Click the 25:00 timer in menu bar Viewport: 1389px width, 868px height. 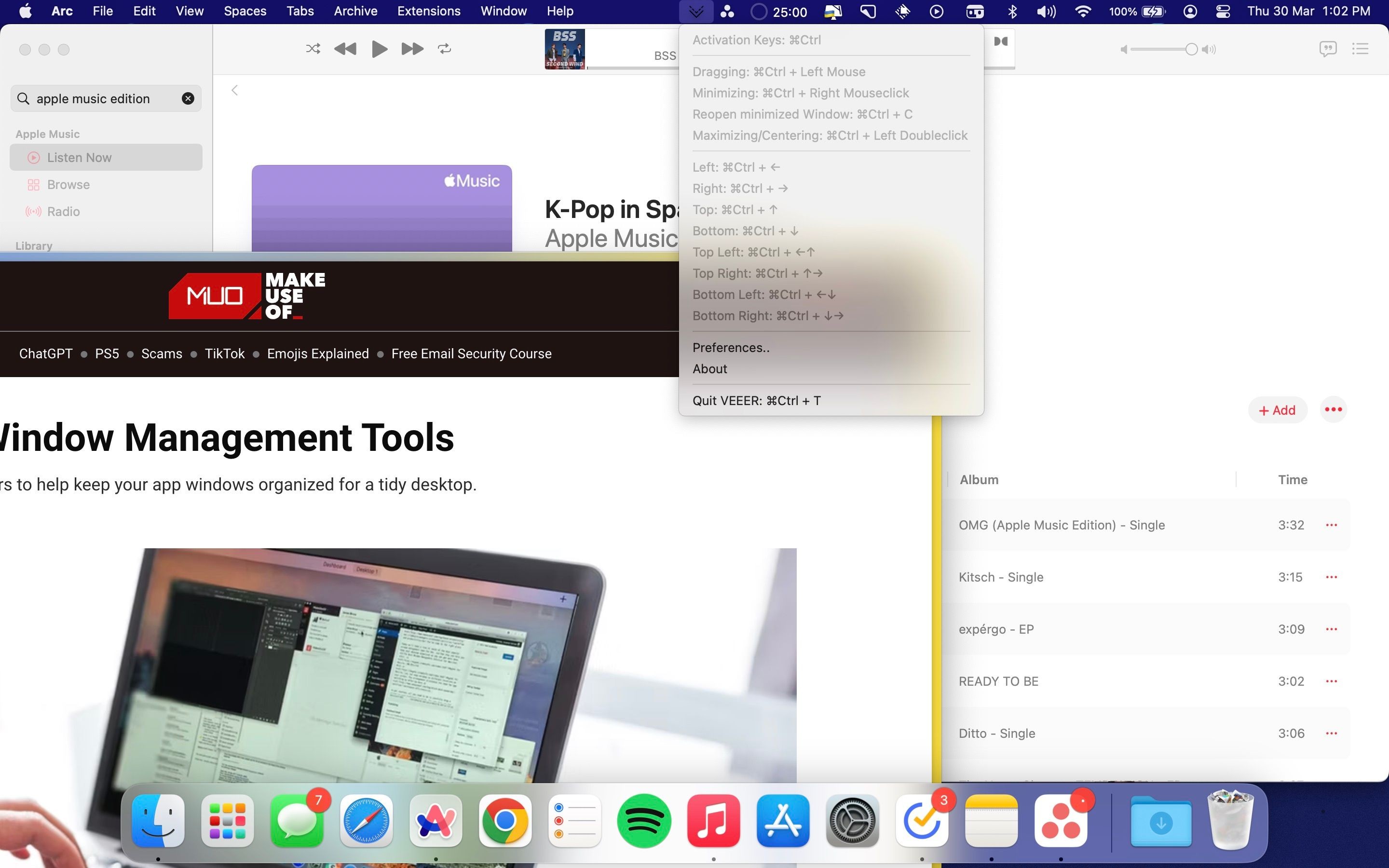click(779, 12)
